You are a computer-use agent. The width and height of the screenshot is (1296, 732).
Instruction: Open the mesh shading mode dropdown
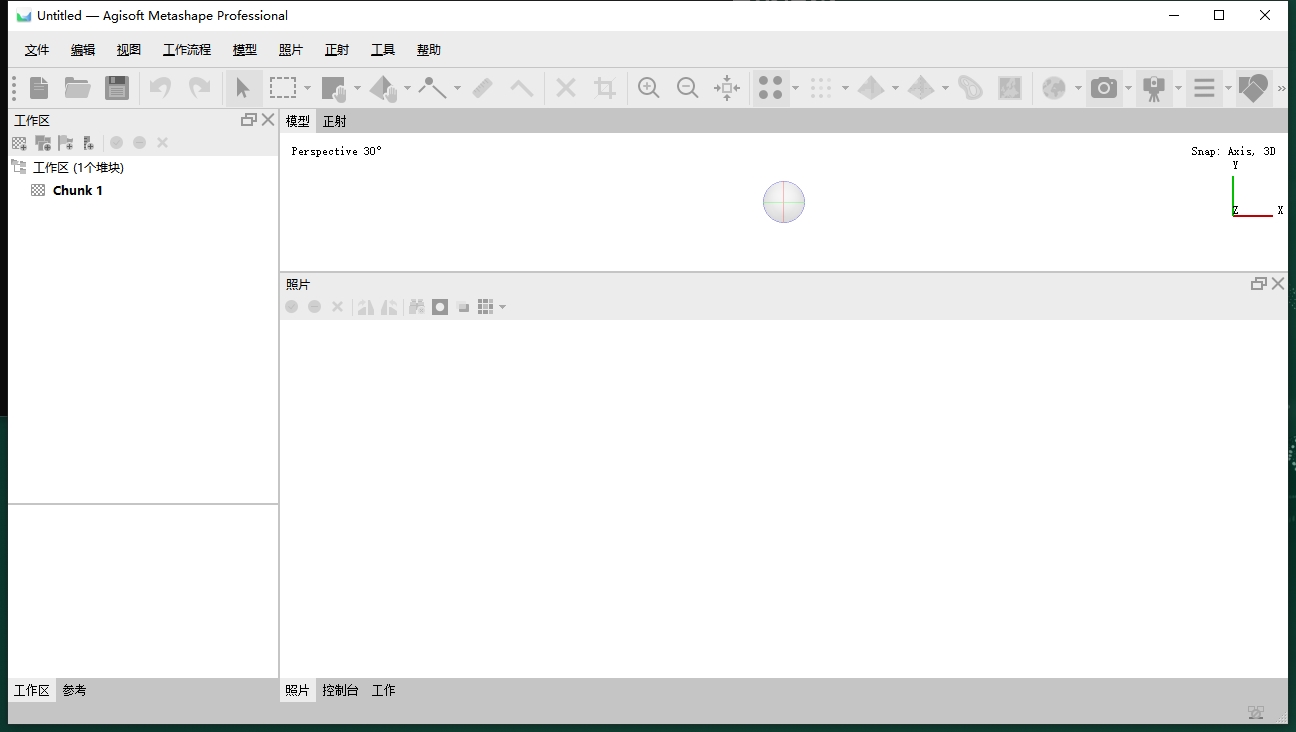point(895,87)
